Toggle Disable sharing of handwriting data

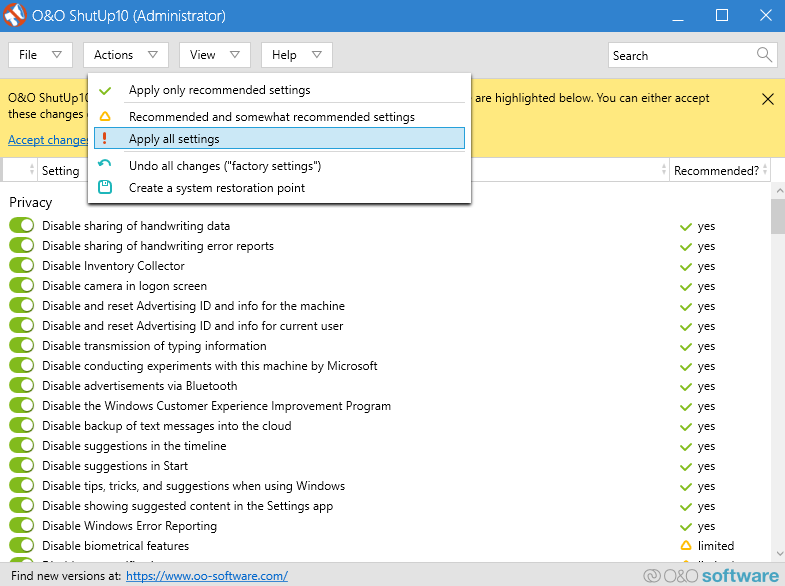click(22, 225)
